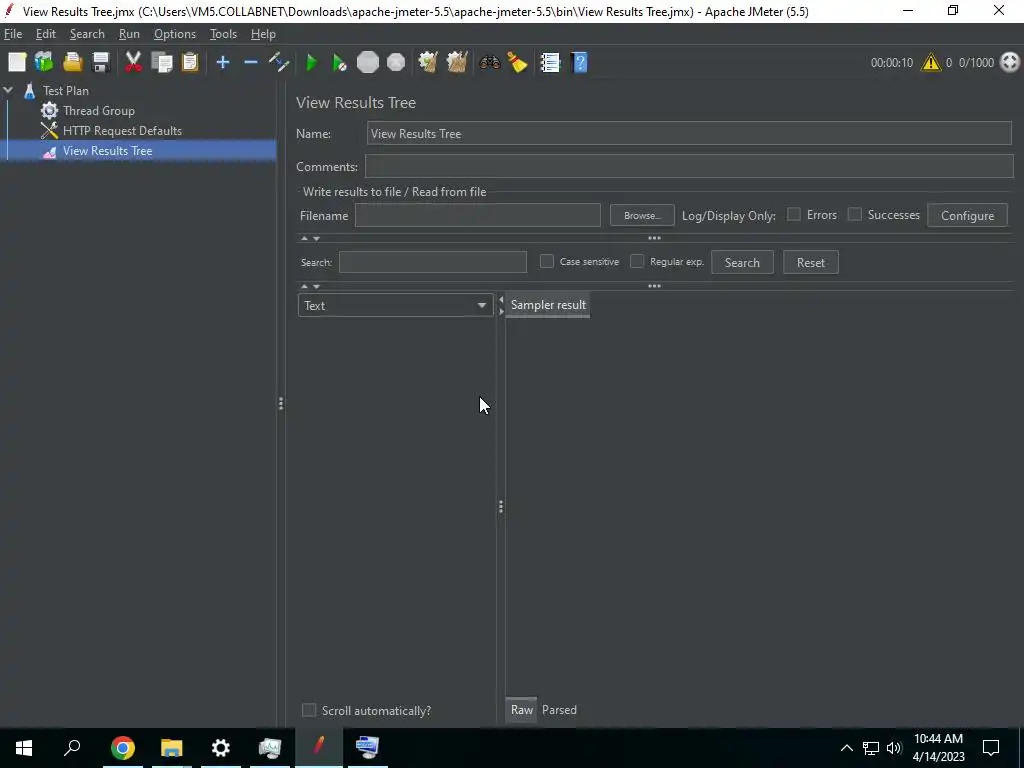The width and height of the screenshot is (1024, 768).
Task: Open the Text renderer dropdown
Action: 395,306
